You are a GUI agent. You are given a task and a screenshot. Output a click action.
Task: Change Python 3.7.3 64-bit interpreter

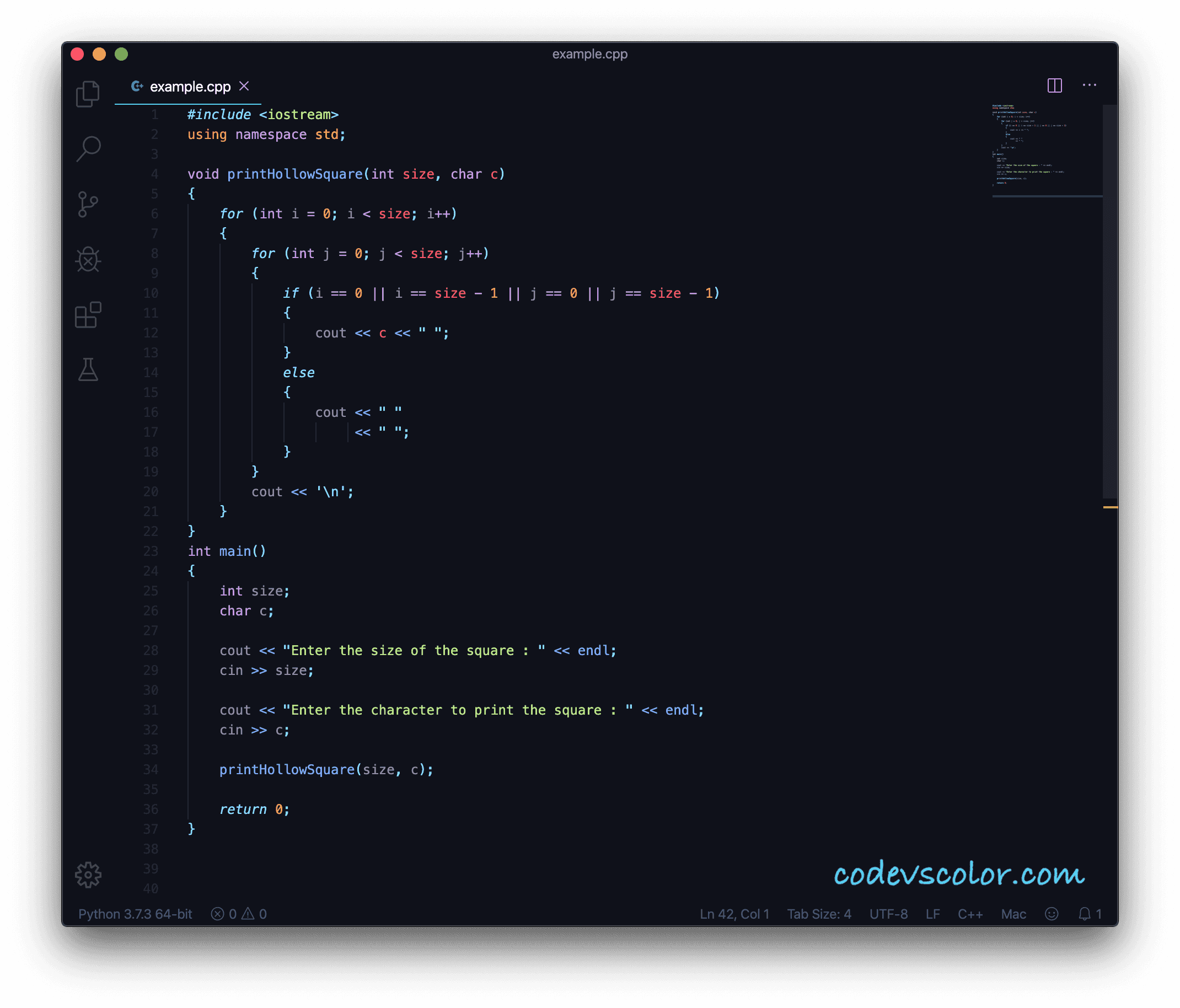(135, 914)
